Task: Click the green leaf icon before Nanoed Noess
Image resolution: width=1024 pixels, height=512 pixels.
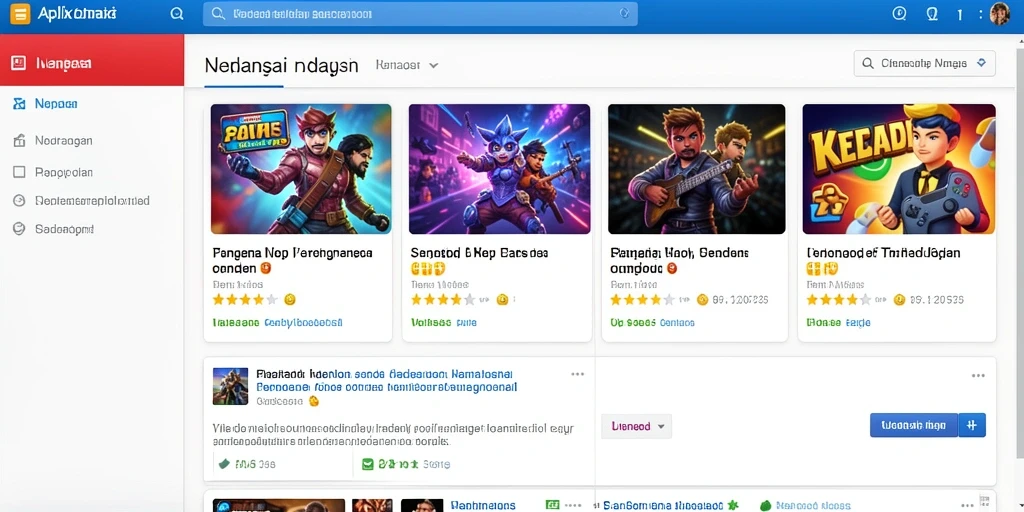Action: point(765,505)
